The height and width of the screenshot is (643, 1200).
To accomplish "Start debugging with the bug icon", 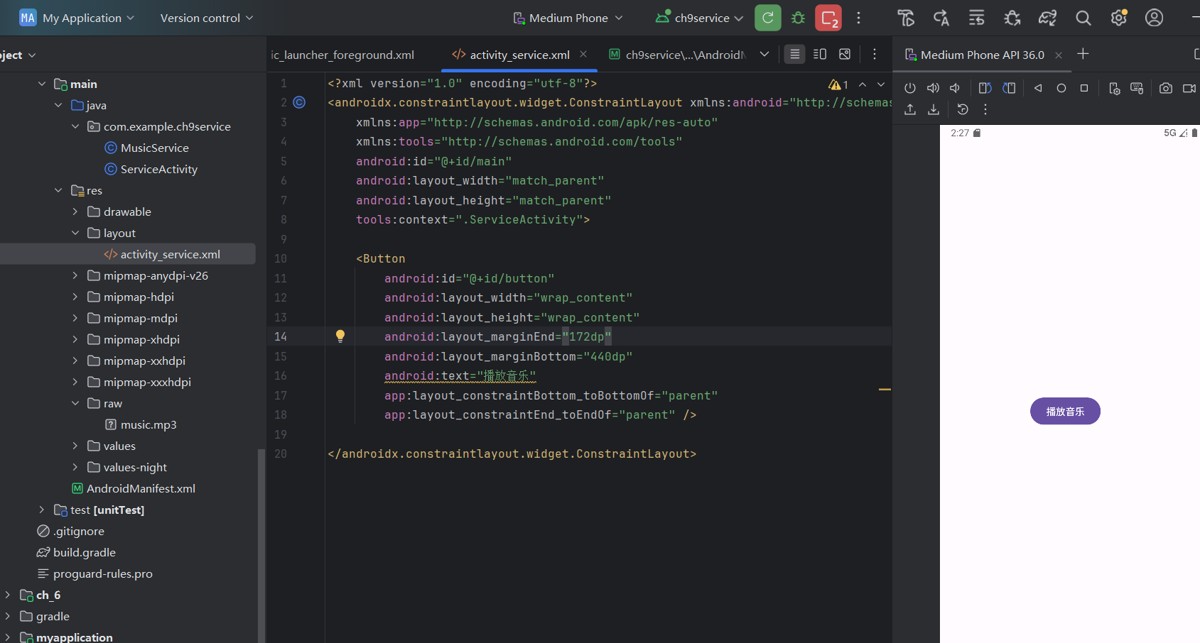I will (x=798, y=18).
